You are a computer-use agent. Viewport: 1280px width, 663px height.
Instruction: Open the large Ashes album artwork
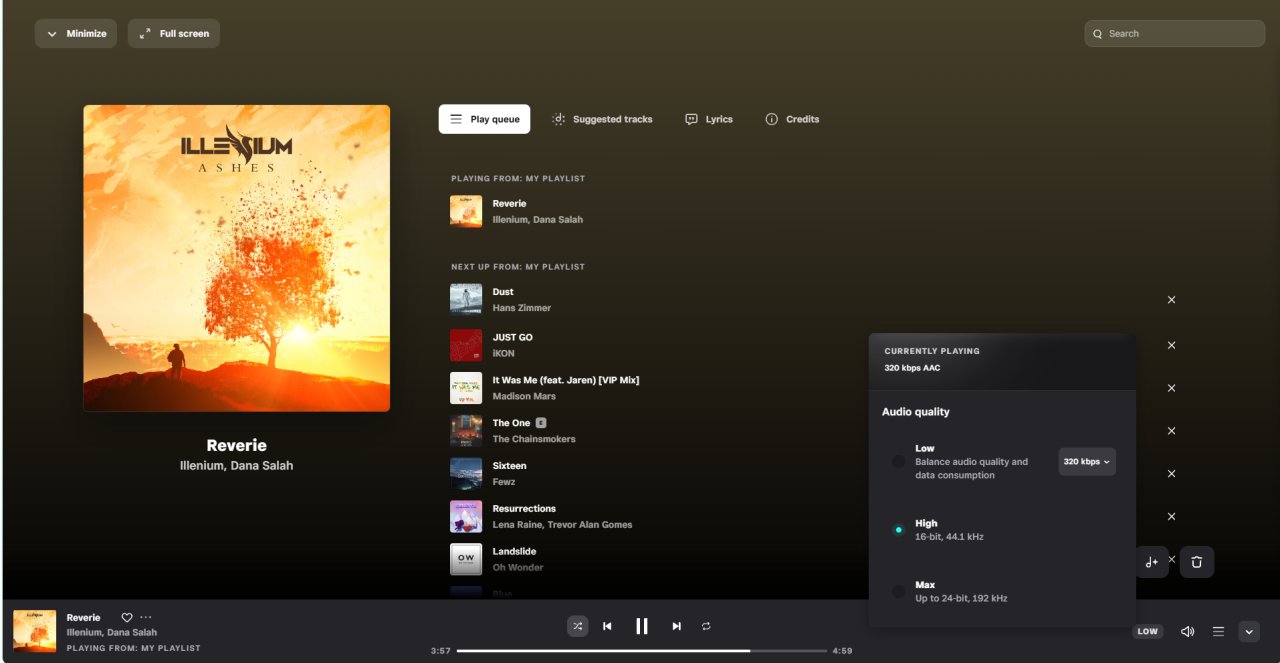pos(236,258)
